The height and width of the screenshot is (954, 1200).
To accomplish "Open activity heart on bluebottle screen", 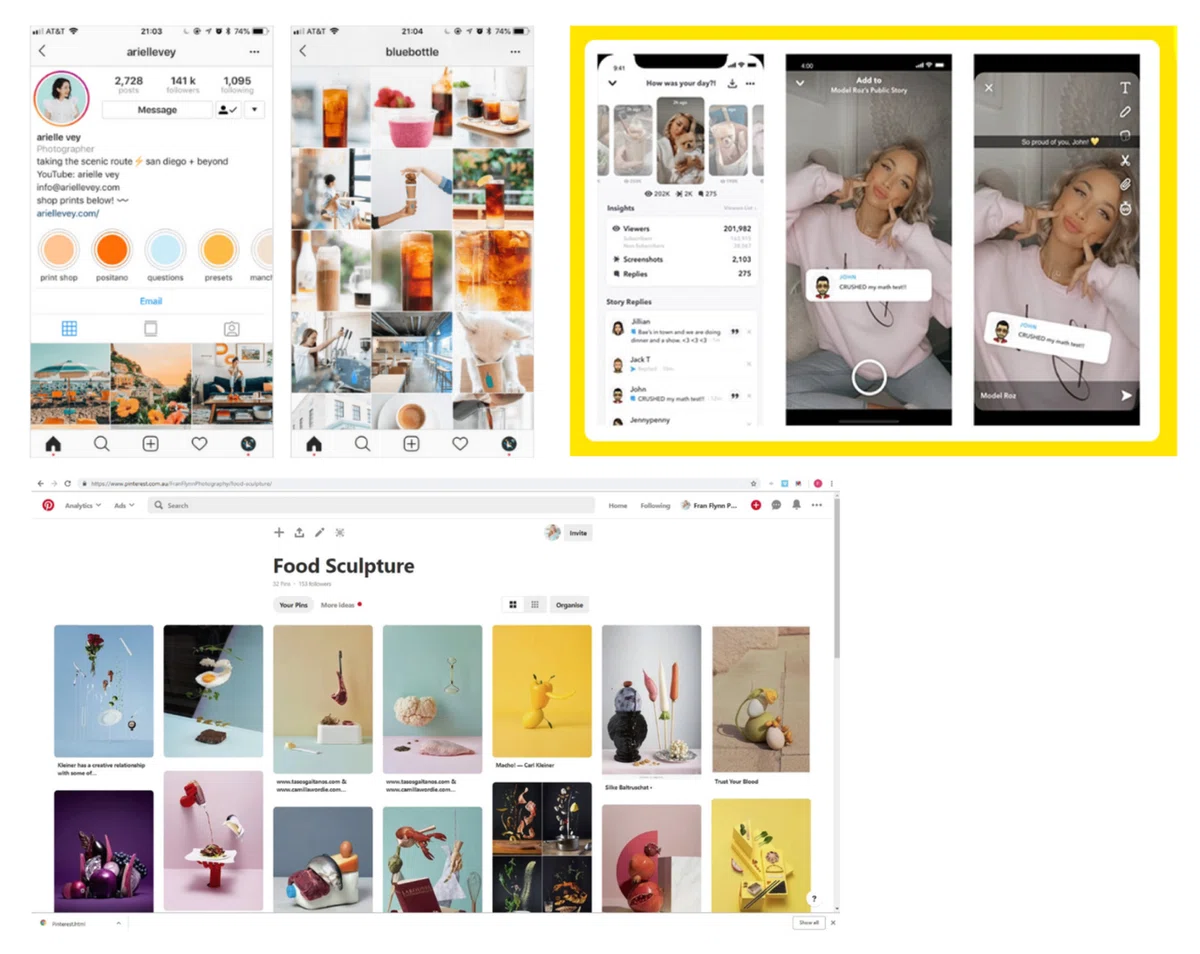I will (460, 443).
